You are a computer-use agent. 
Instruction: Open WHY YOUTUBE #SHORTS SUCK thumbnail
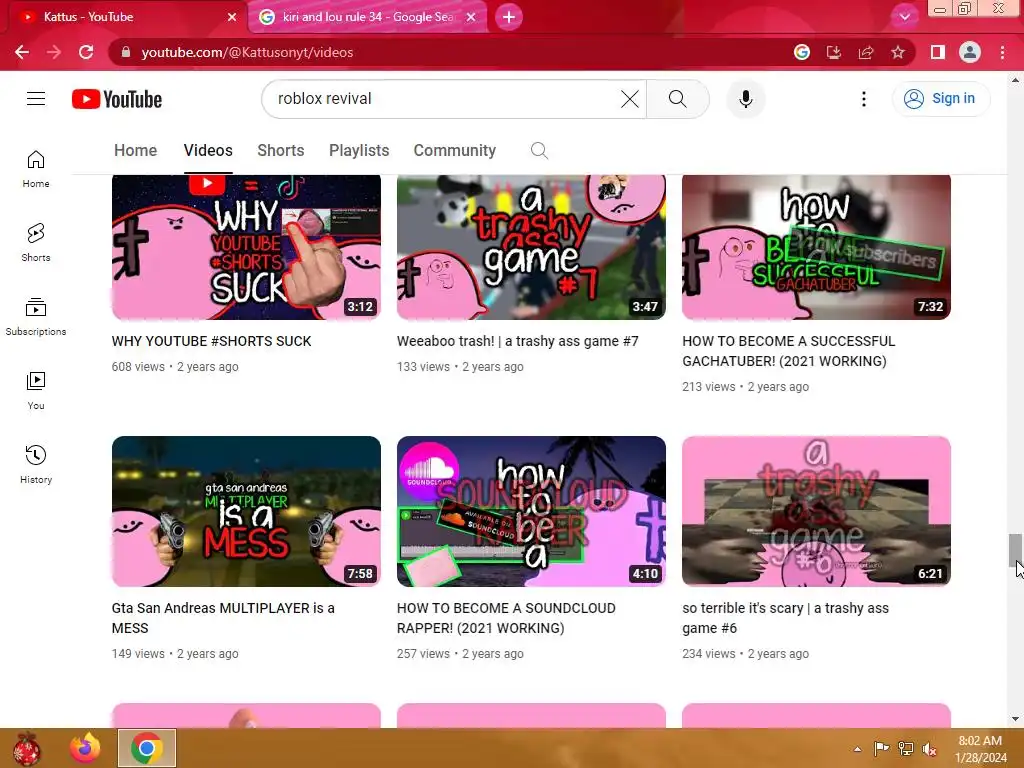246,247
